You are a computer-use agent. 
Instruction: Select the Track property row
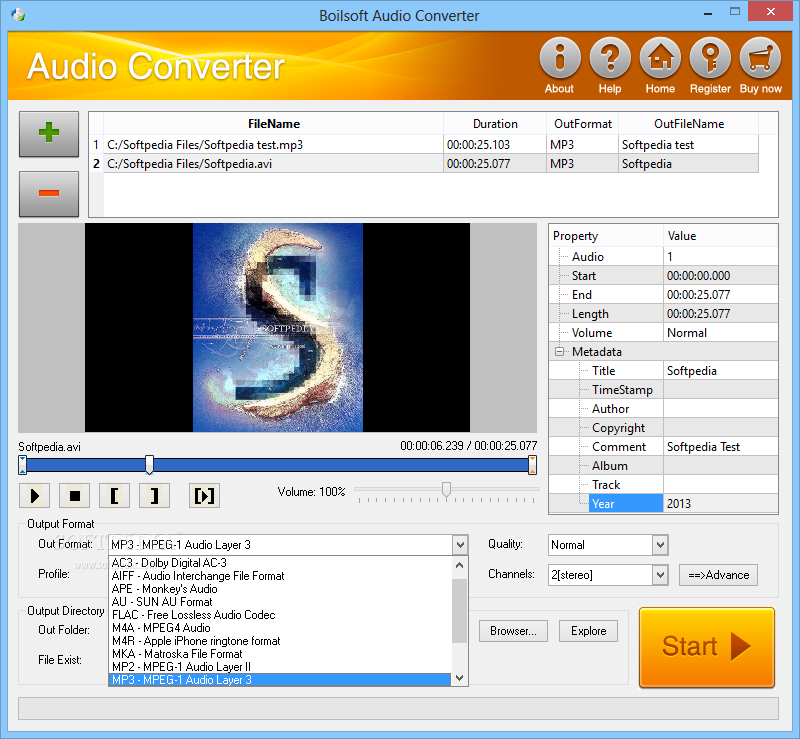coord(663,485)
